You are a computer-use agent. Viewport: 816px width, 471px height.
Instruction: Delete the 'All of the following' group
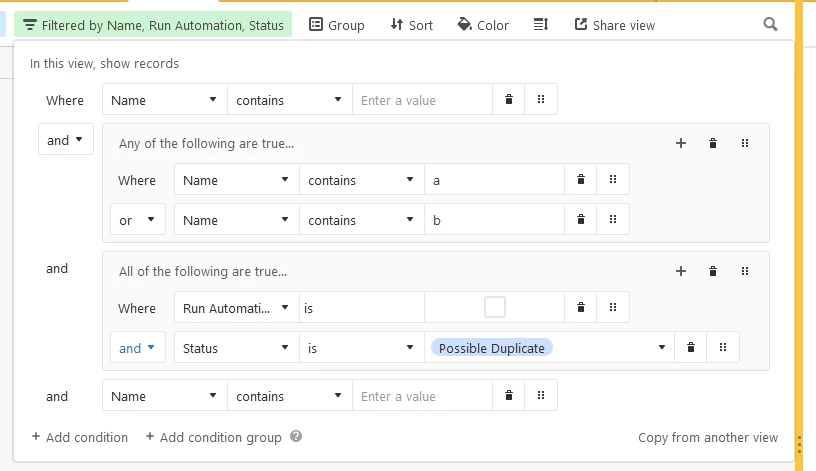point(713,271)
